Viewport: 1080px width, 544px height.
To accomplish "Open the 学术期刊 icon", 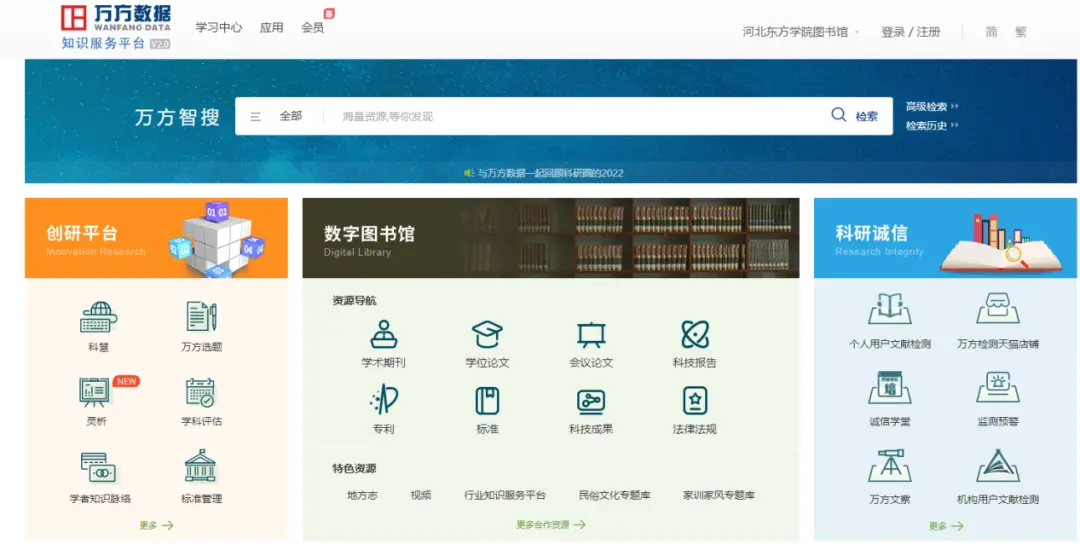I will click(x=384, y=334).
